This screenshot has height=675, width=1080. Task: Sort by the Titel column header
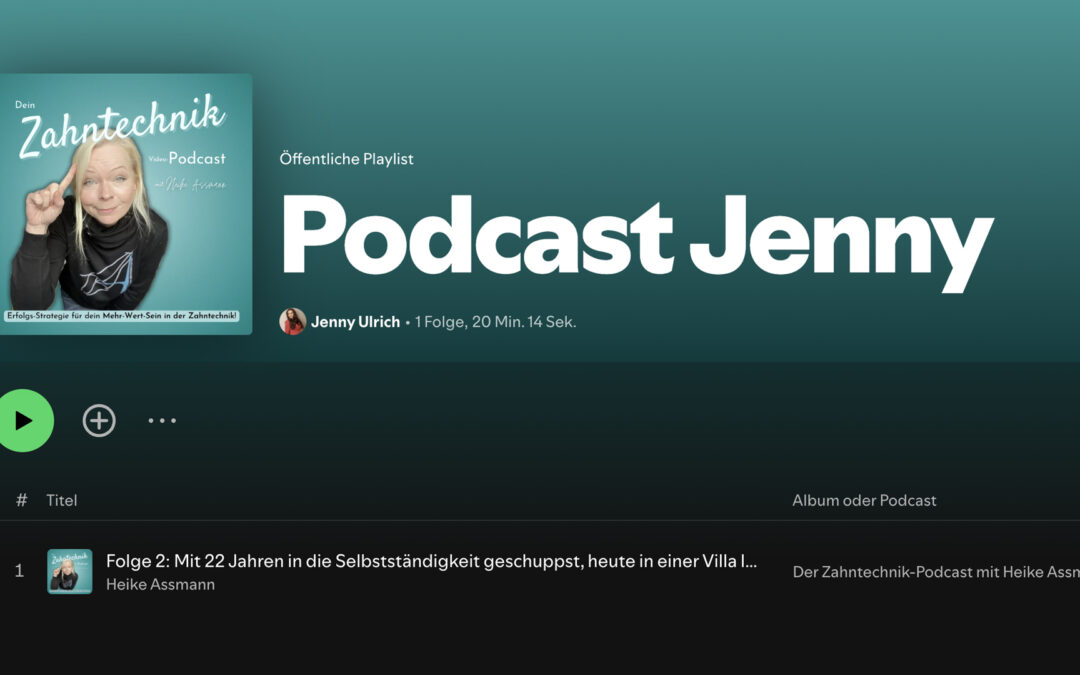pos(62,500)
